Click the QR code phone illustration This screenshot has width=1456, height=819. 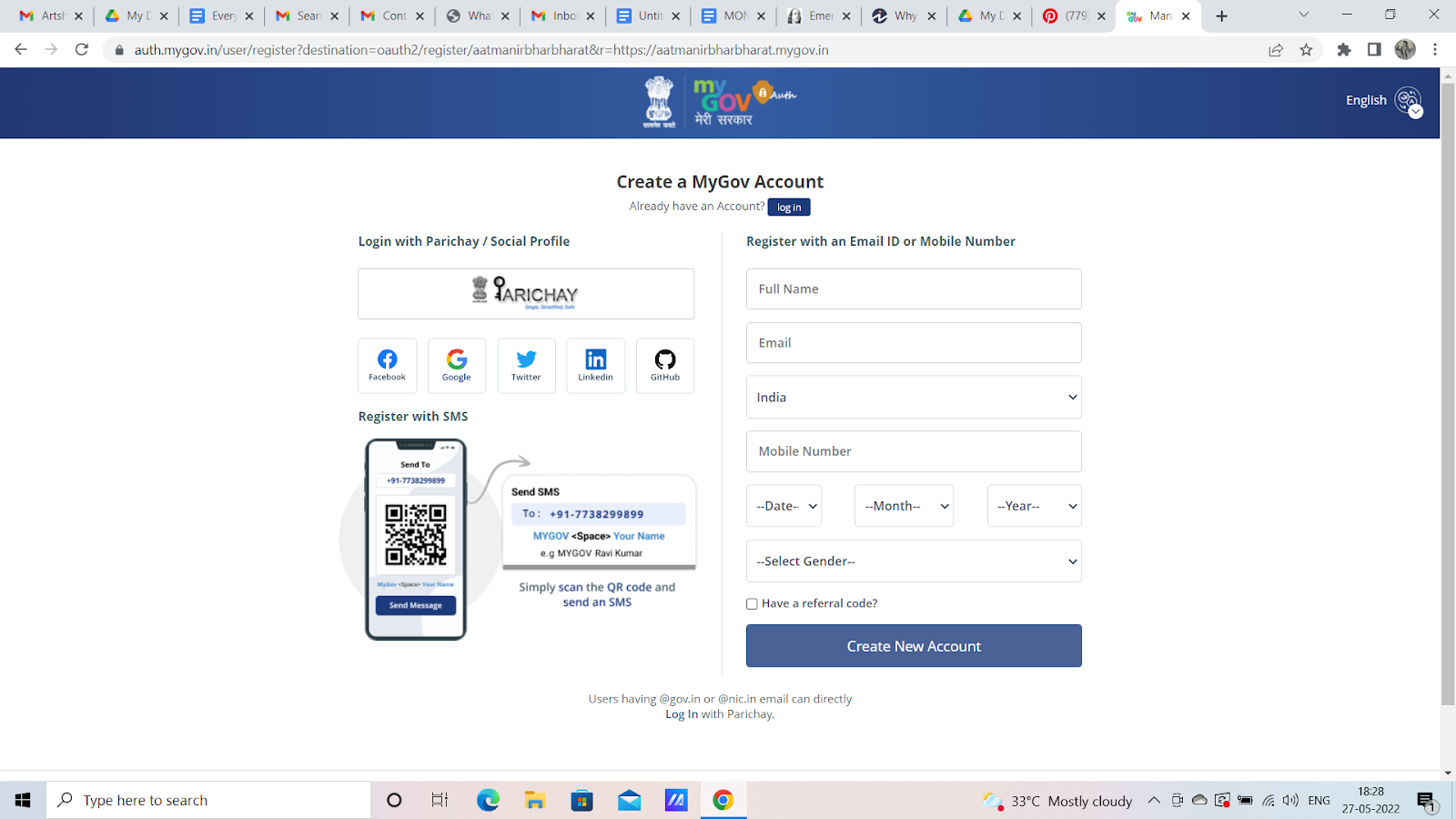pyautogui.click(x=416, y=540)
